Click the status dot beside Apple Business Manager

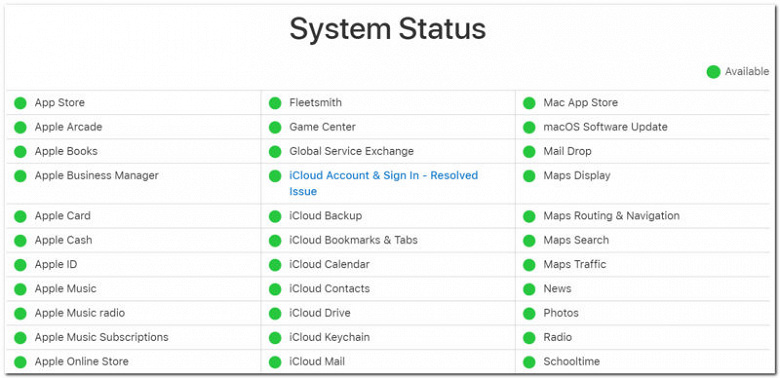point(20,176)
